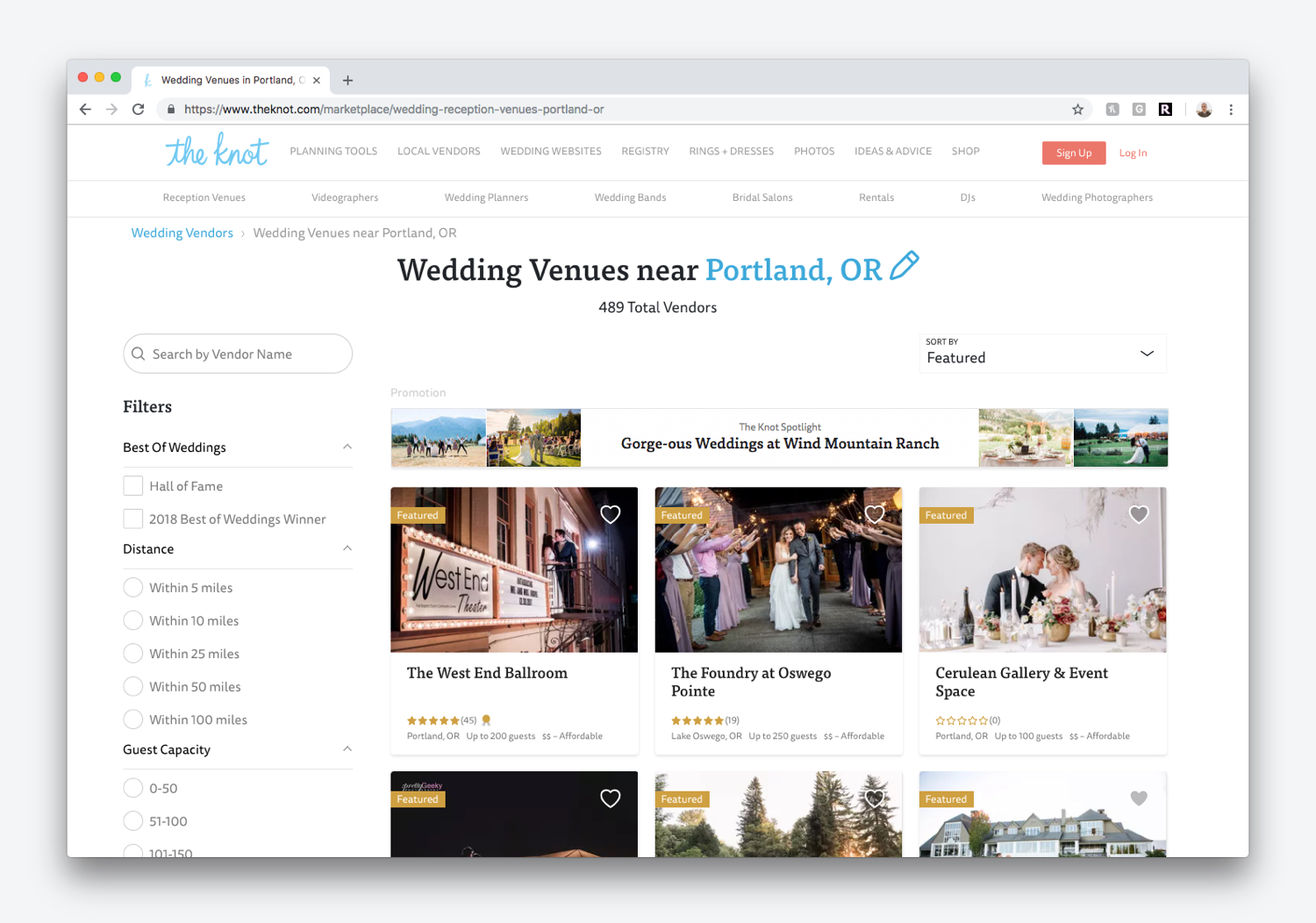The width and height of the screenshot is (1316, 923).
Task: Select 51-100 guest capacity
Action: point(133,821)
